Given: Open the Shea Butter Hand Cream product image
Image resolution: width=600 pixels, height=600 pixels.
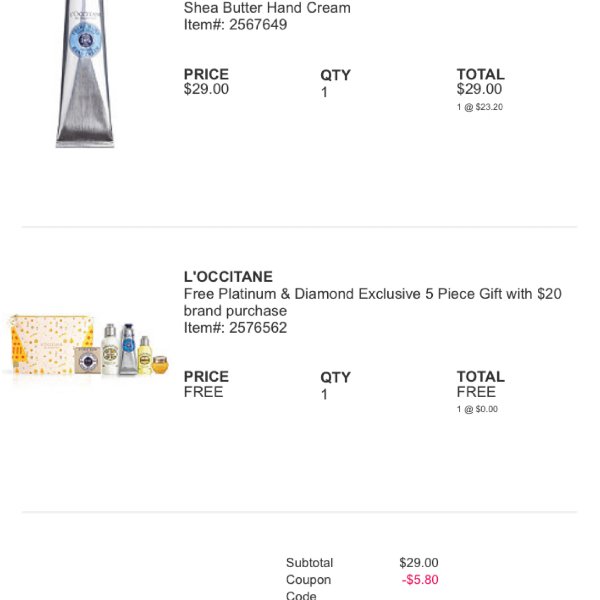Looking at the screenshot, I should click(85, 73).
